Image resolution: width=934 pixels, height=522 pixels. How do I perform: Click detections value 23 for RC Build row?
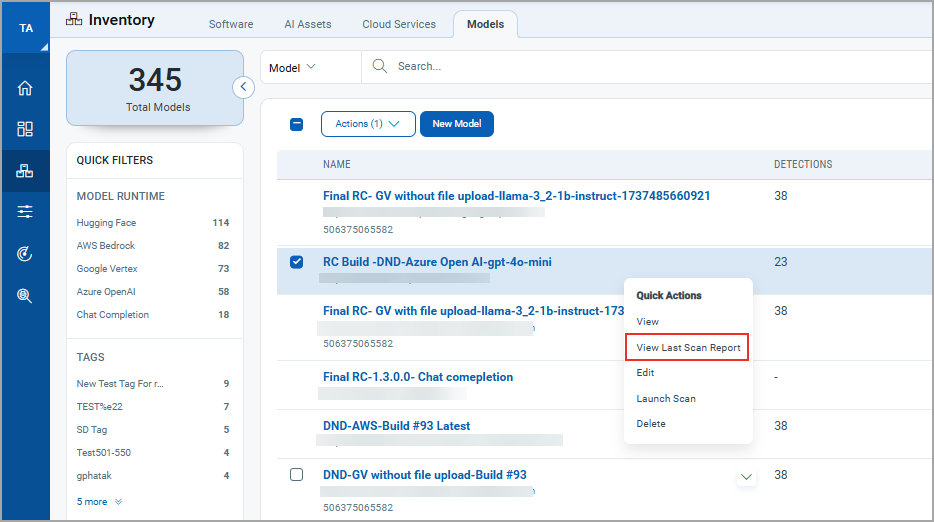(x=780, y=262)
